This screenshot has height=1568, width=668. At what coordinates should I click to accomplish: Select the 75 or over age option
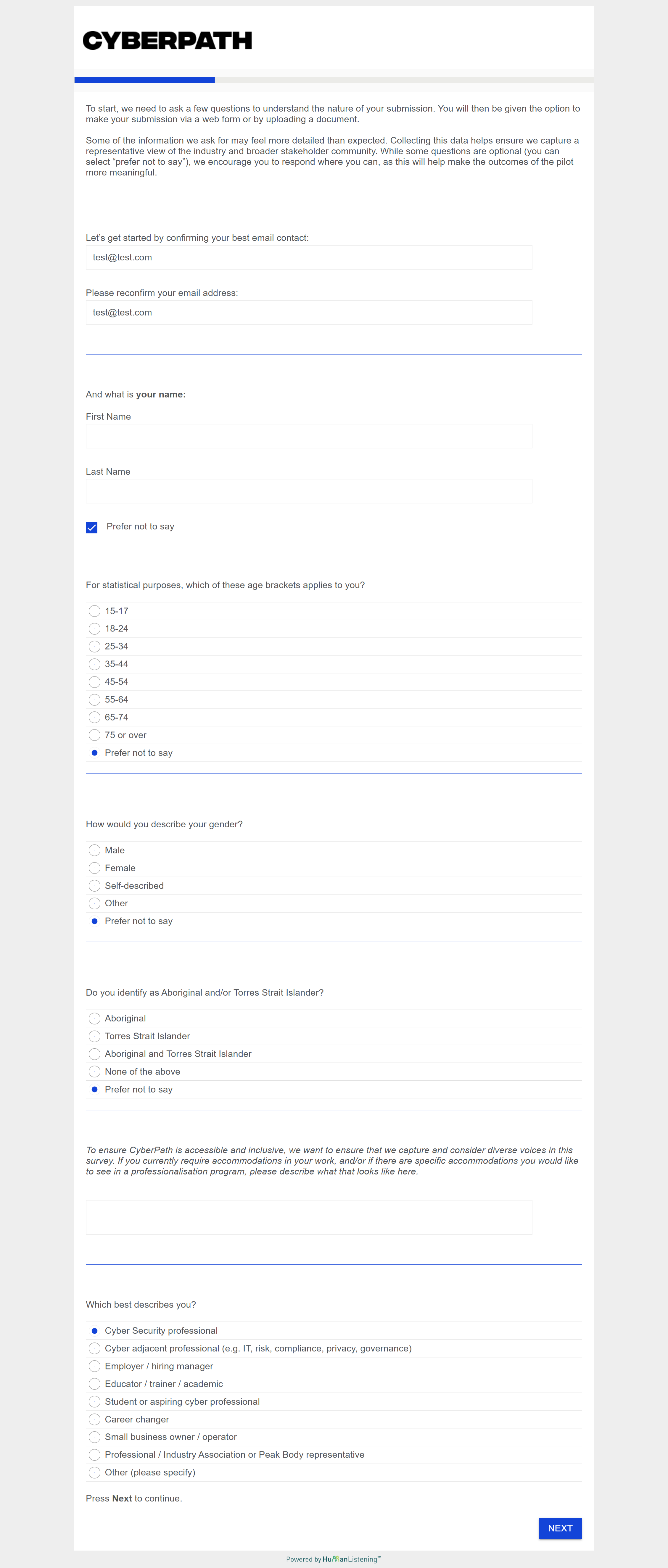coord(94,735)
